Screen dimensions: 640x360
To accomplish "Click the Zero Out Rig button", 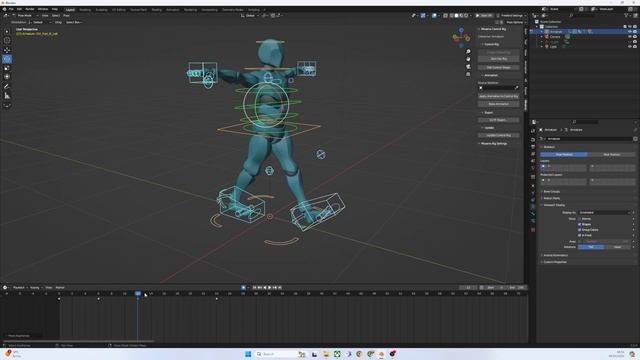I will click(x=499, y=59).
